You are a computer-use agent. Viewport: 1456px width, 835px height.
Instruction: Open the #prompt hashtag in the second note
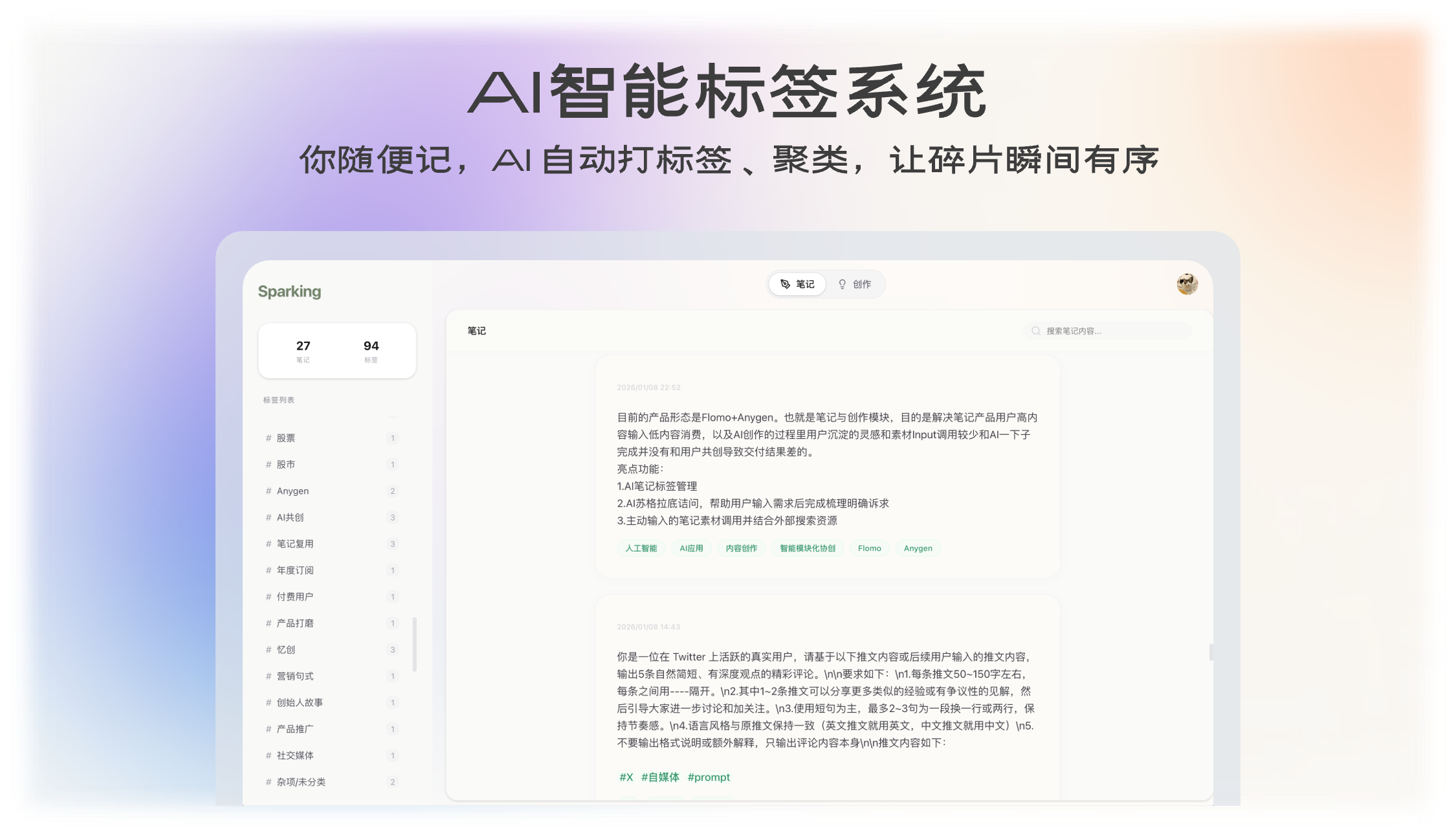[x=709, y=777]
